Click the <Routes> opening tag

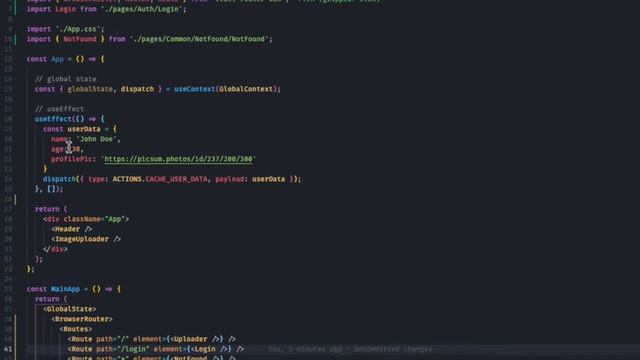76,329
